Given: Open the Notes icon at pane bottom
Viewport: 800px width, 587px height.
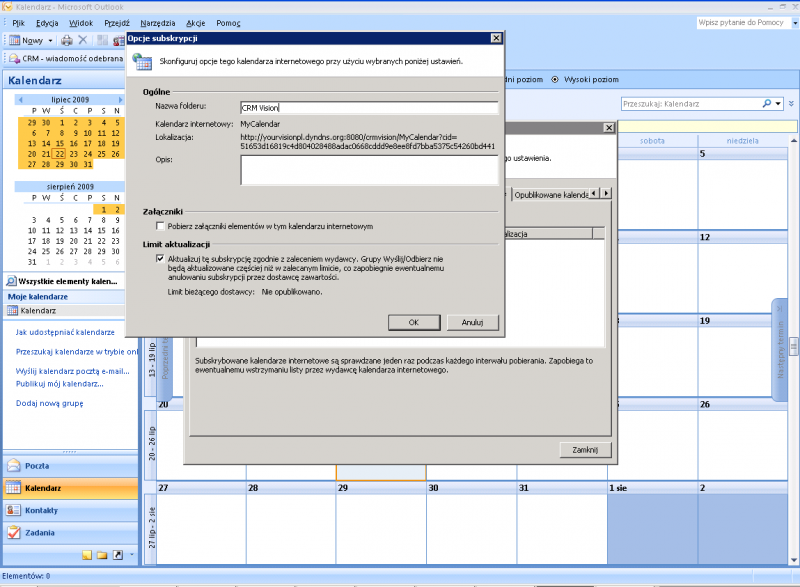Looking at the screenshot, I should (x=87, y=553).
